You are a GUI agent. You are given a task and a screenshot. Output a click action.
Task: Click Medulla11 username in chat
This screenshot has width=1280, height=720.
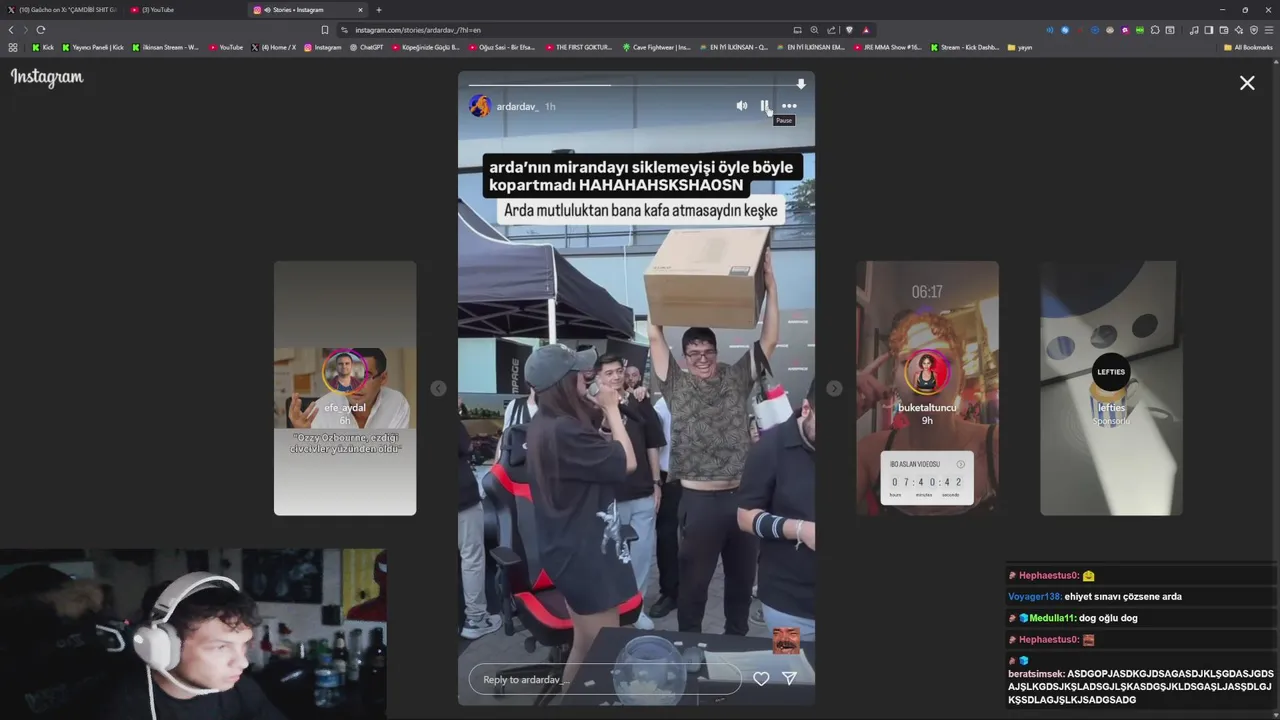coord(1053,618)
